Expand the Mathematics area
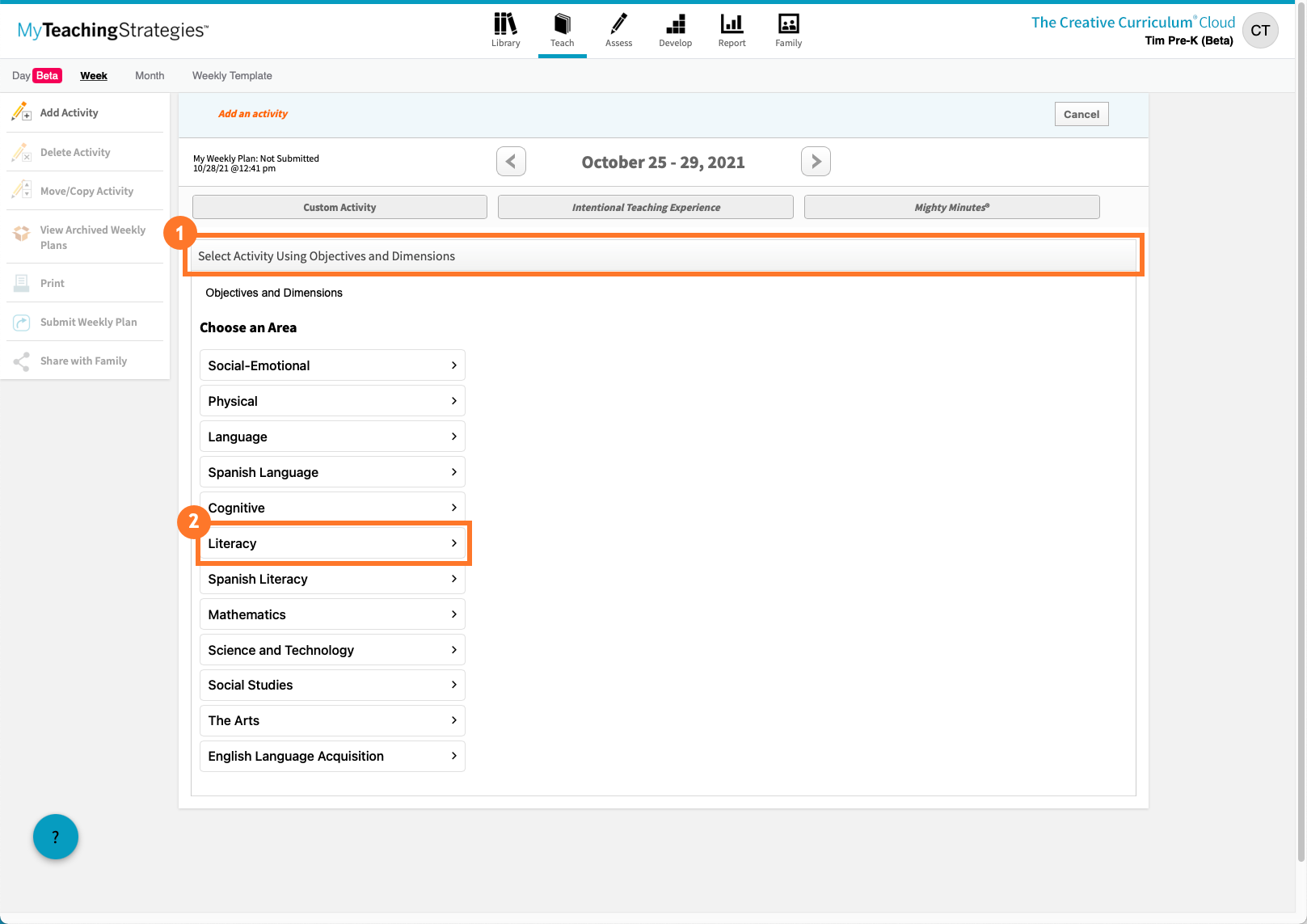This screenshot has width=1307, height=924. pos(332,614)
